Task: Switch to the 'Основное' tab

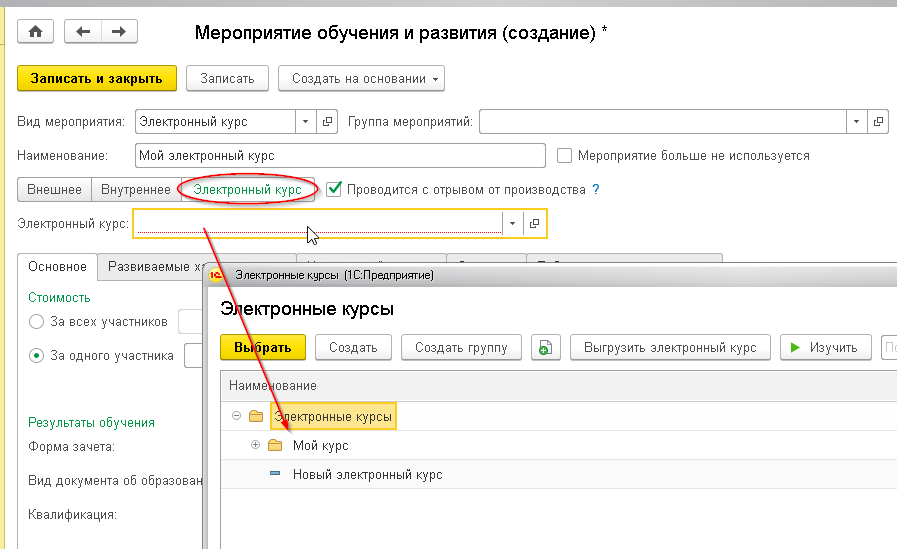Action: tap(57, 267)
